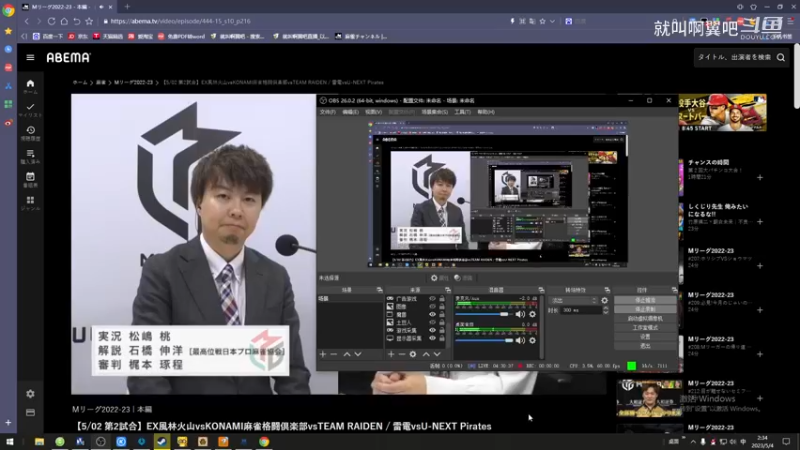800x450 pixels.
Task: Lock the 窗口 source
Action: point(442,315)
